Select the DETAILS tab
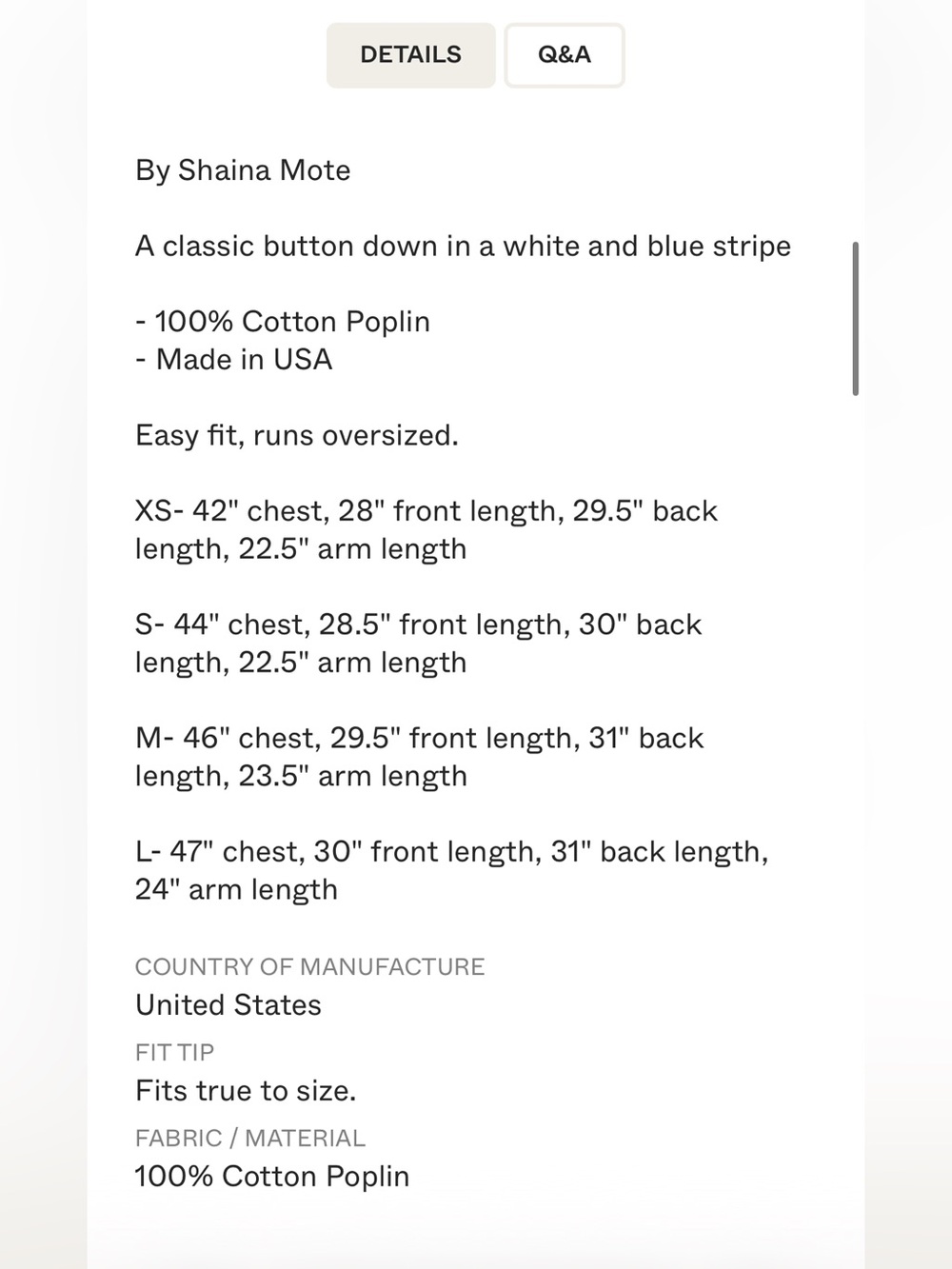Viewport: 952px width, 1269px height. click(411, 55)
